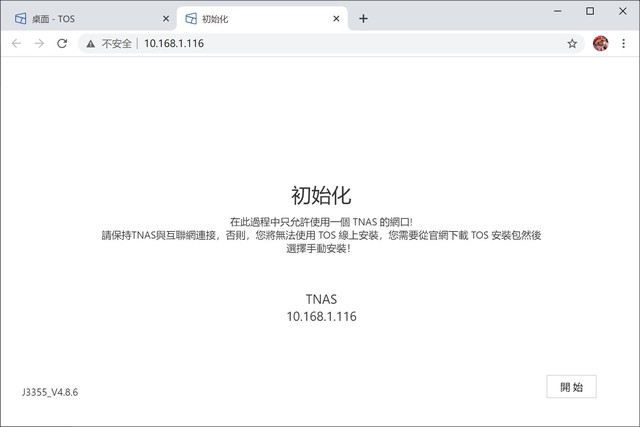This screenshot has height=427, width=640.
Task: Reload the current page
Action: coord(62,43)
